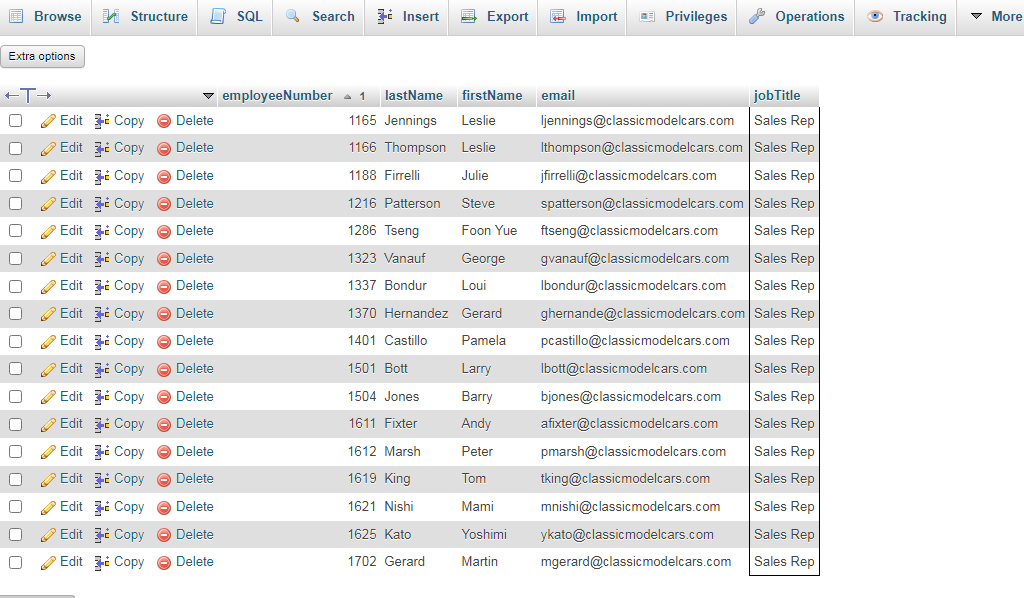Click Copy icon for Firrelli row
This screenshot has height=598, width=1024.
101,176
